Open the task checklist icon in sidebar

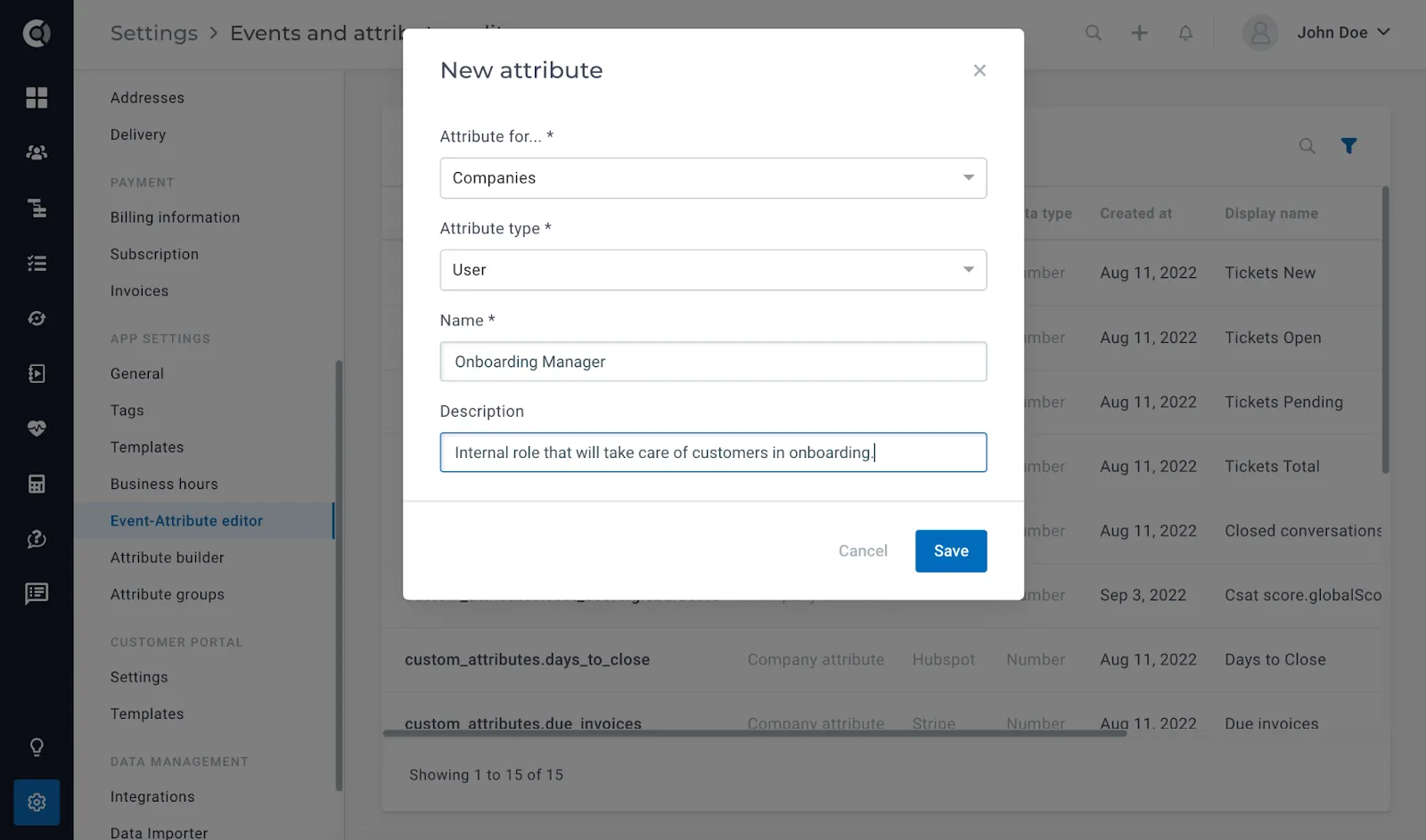click(37, 263)
